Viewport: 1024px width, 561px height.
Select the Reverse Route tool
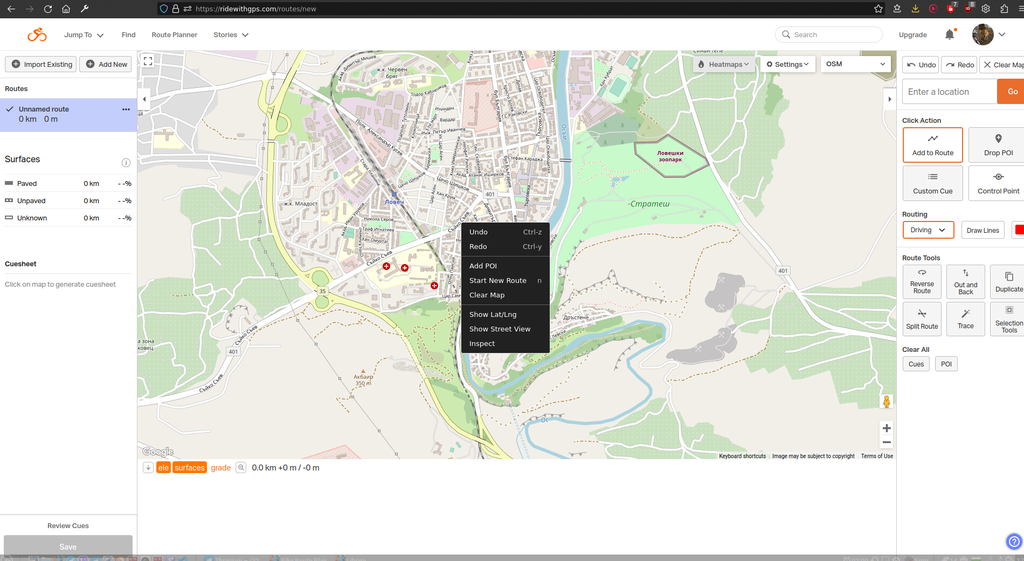tap(922, 281)
